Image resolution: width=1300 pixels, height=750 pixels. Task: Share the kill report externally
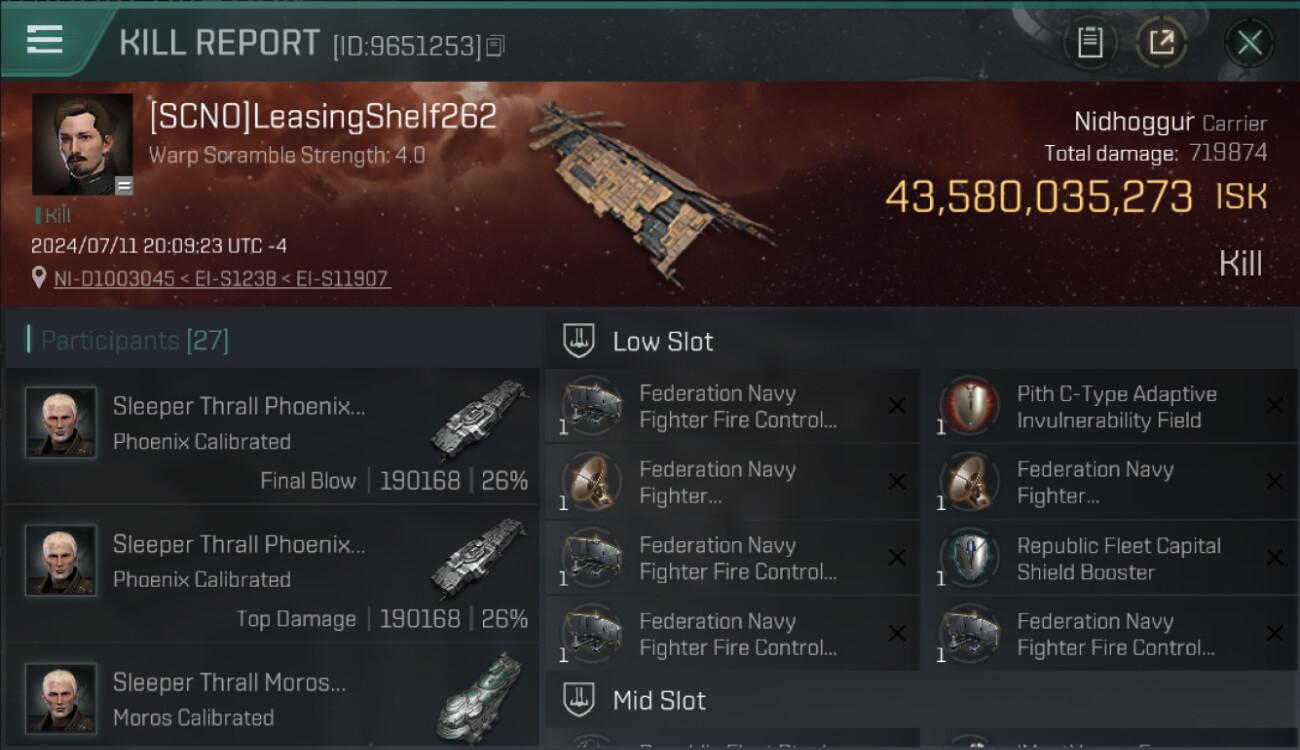[x=1160, y=43]
